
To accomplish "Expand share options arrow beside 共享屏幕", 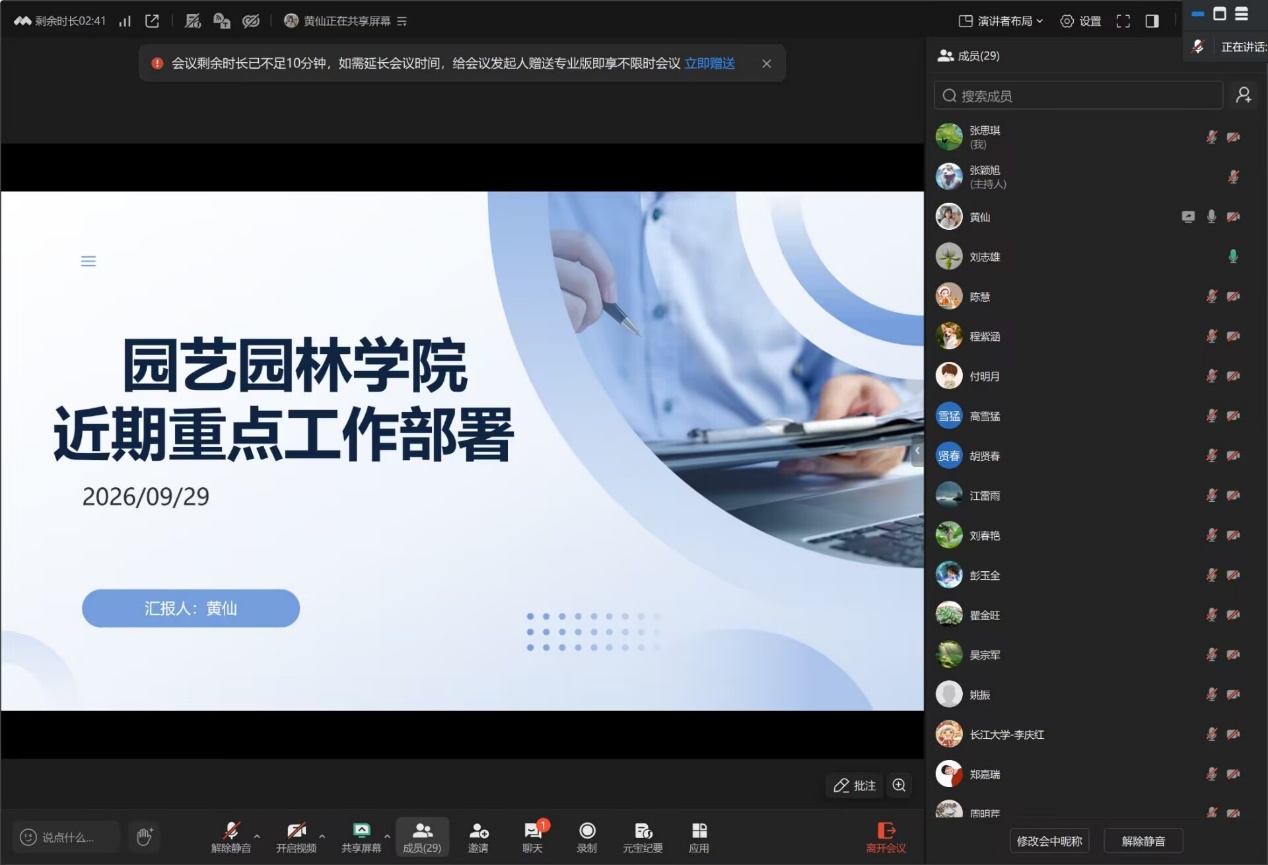I will (387, 835).
